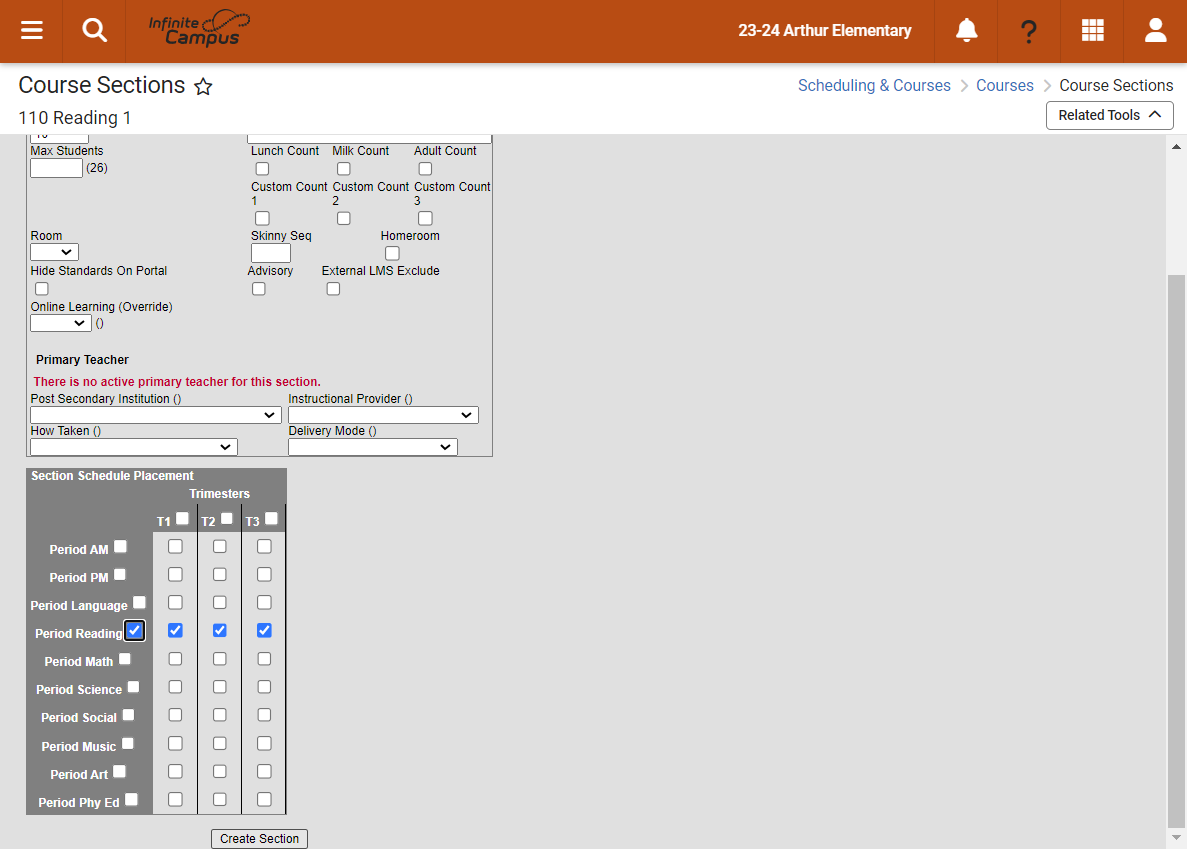
Task: Check Hide Standards On Portal
Action: click(x=42, y=288)
